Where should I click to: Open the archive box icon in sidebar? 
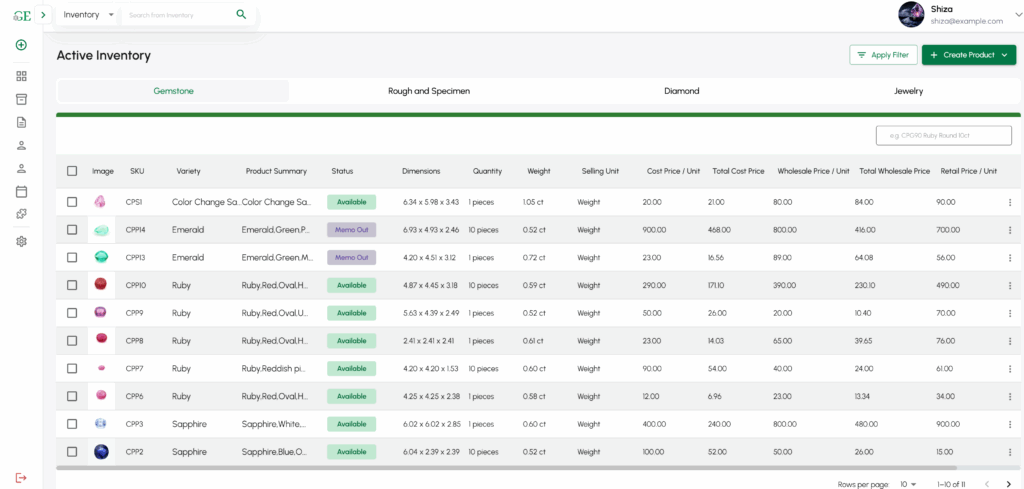click(21, 99)
